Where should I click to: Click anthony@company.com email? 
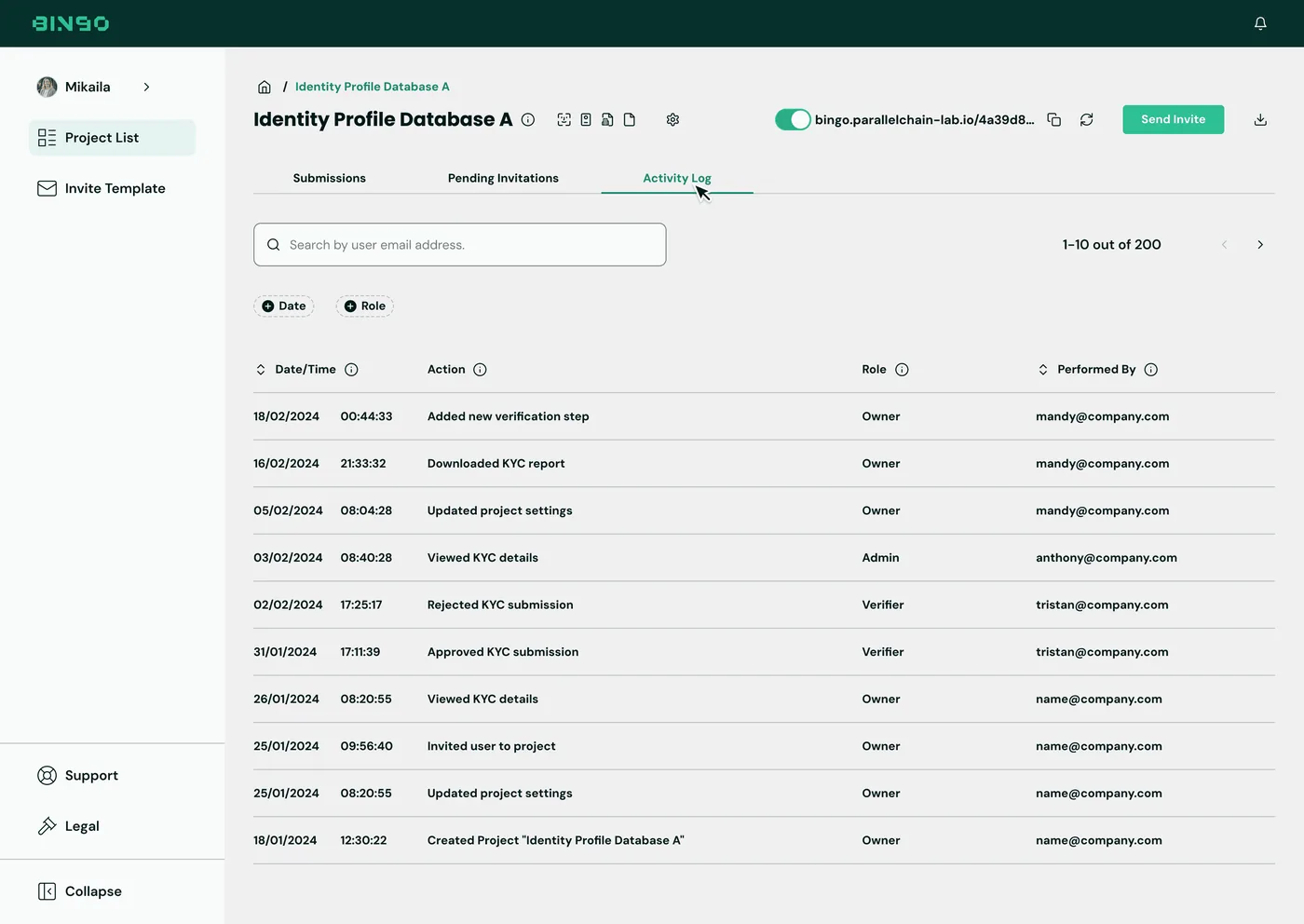1107,558
